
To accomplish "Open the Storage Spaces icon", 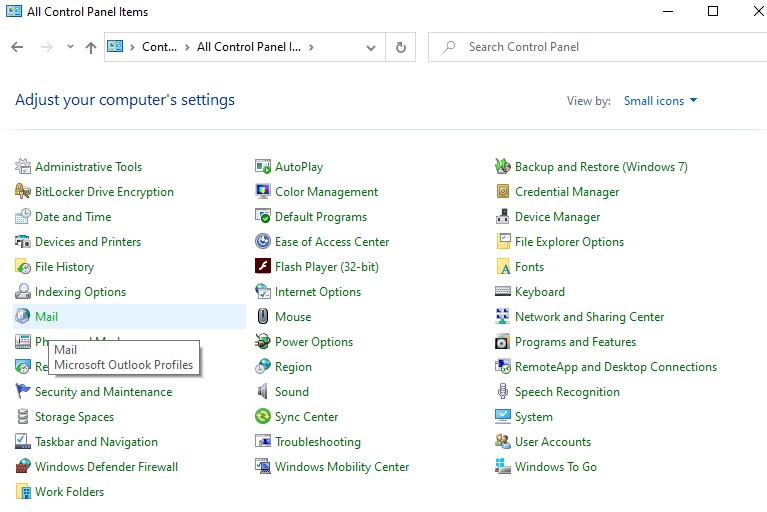I will pos(23,417).
